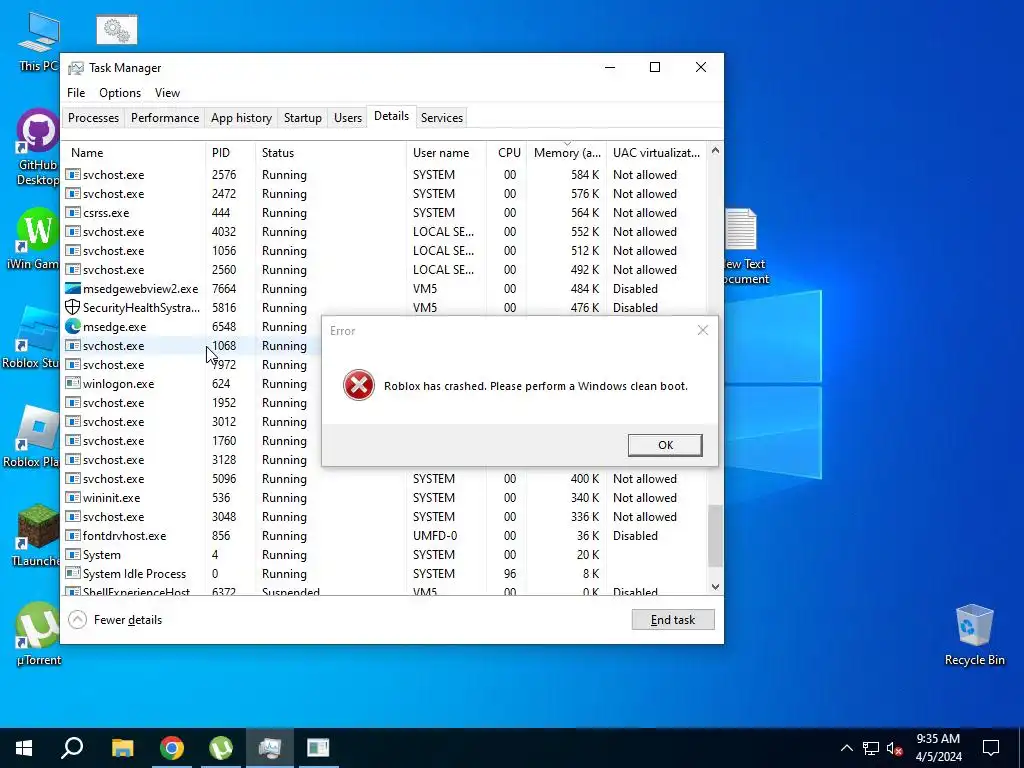
Task: Click the scrollbar up arrow
Action: tap(715, 150)
